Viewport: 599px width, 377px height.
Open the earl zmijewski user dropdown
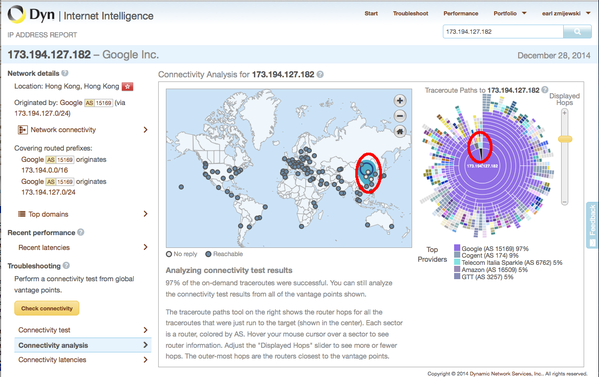[x=566, y=13]
